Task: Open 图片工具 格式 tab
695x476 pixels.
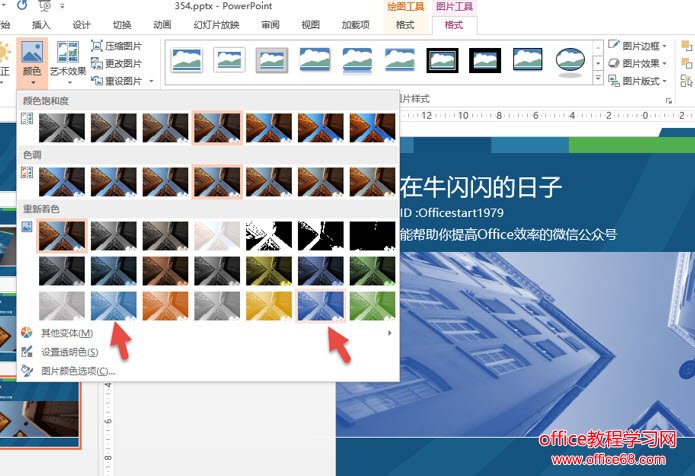Action: 454,25
